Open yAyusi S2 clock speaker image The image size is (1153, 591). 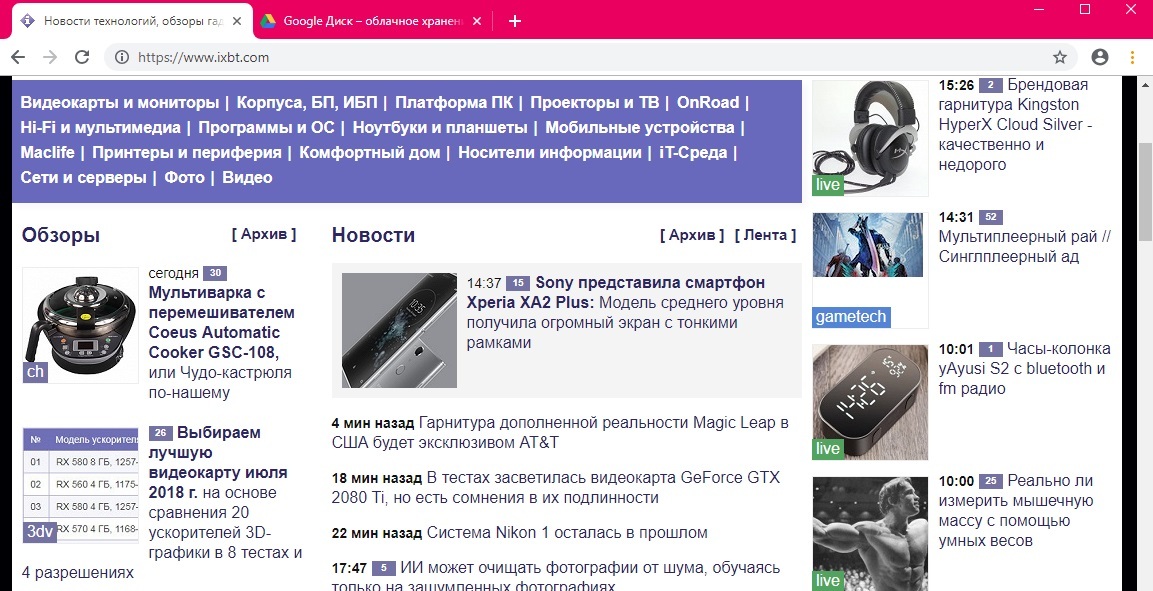coord(870,402)
